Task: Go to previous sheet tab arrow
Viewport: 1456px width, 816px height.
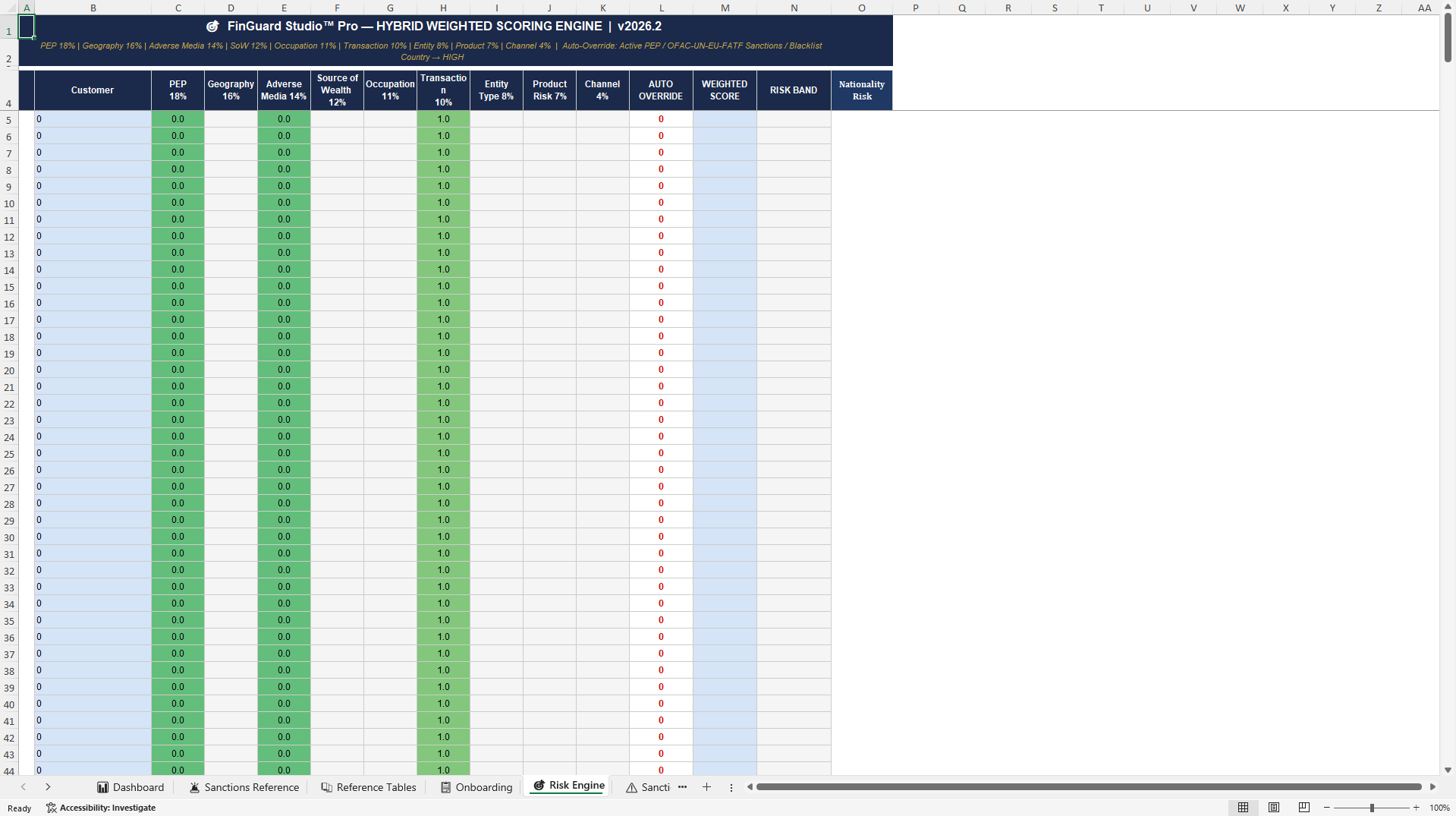Action: [x=24, y=787]
